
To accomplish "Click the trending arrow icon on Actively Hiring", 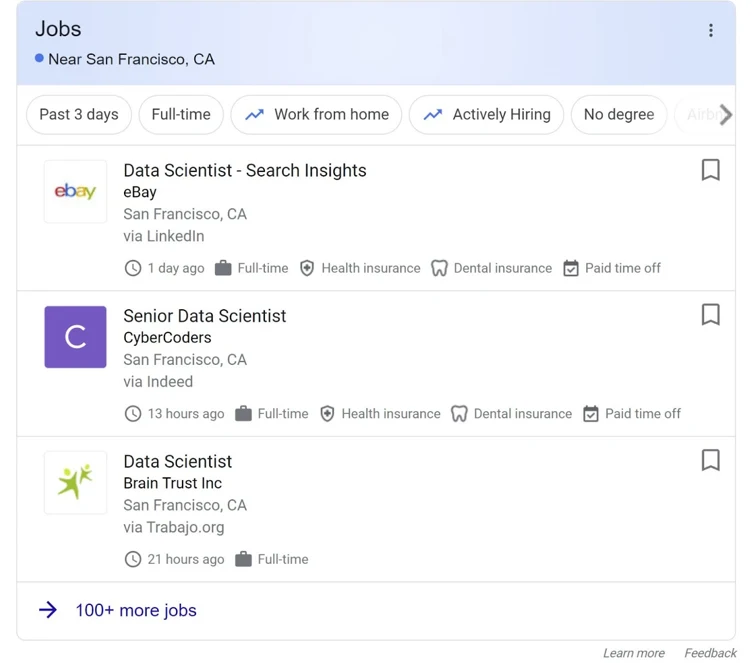I will pyautogui.click(x=433, y=115).
